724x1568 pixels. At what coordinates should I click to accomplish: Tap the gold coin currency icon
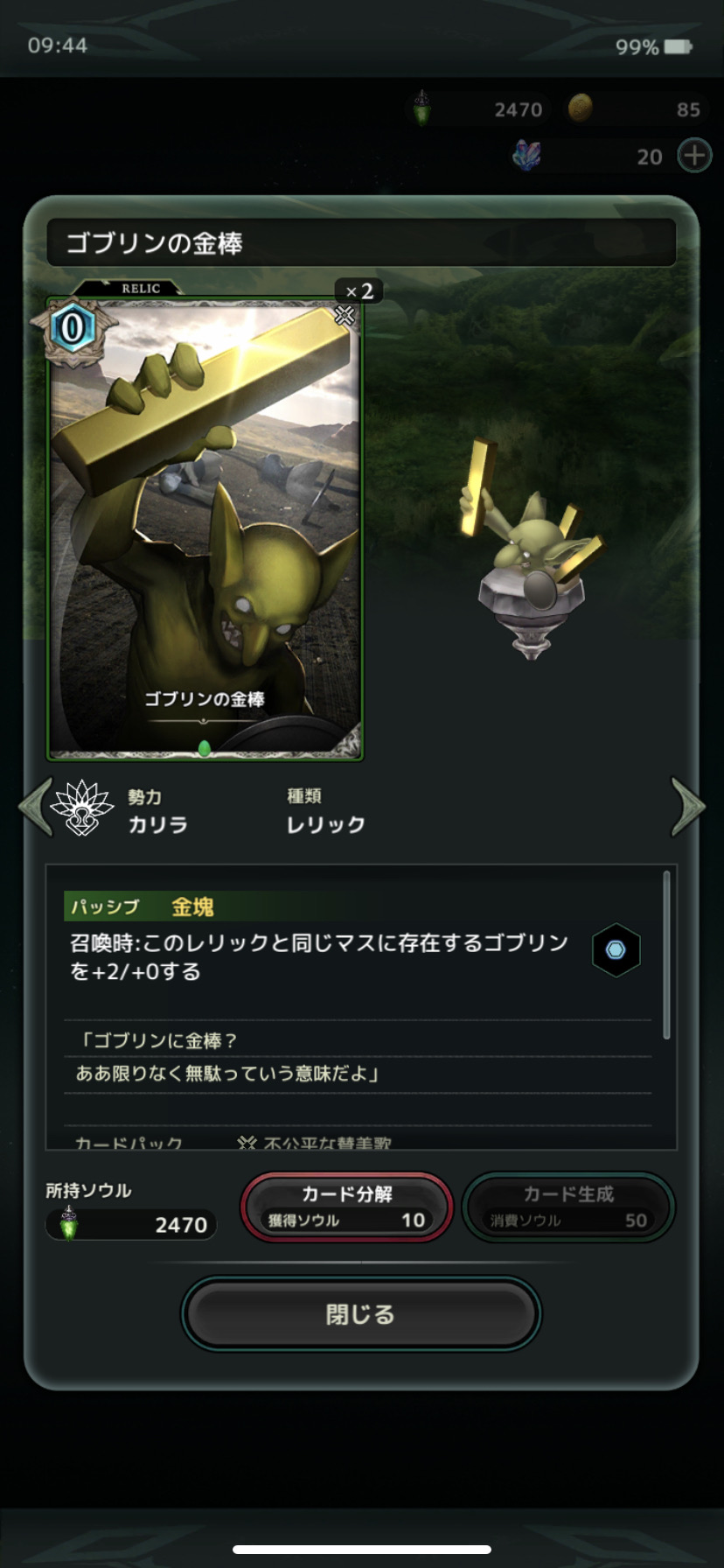581,108
